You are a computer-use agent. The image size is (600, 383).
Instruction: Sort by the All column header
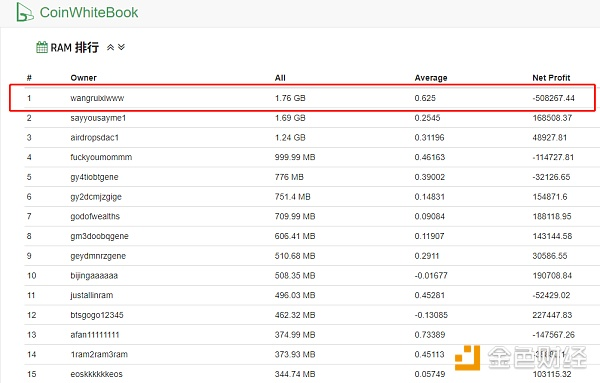point(280,78)
